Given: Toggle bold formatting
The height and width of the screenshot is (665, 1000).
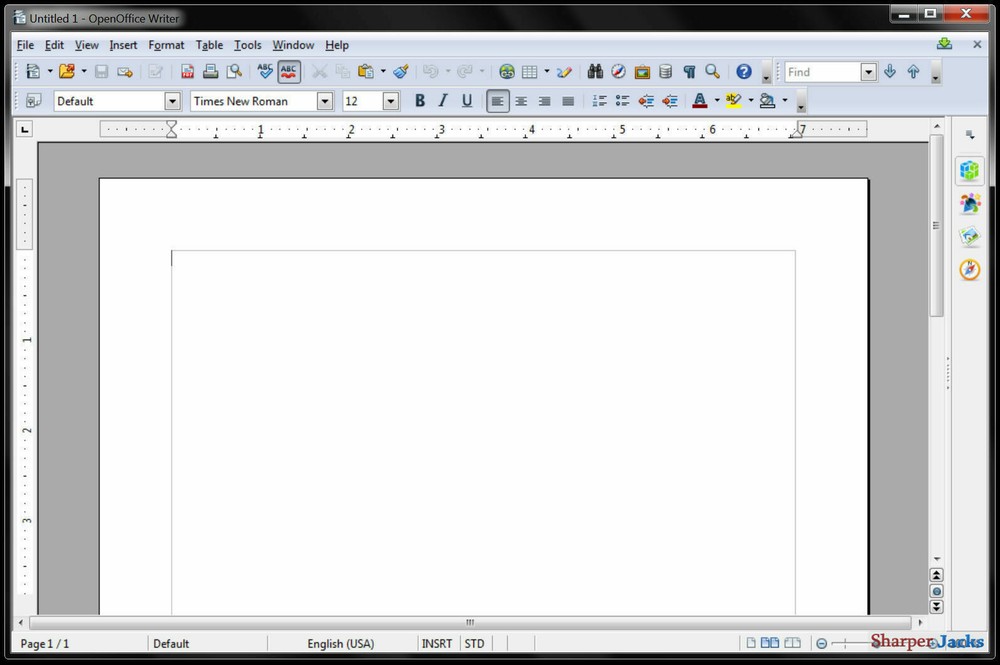Looking at the screenshot, I should point(419,101).
